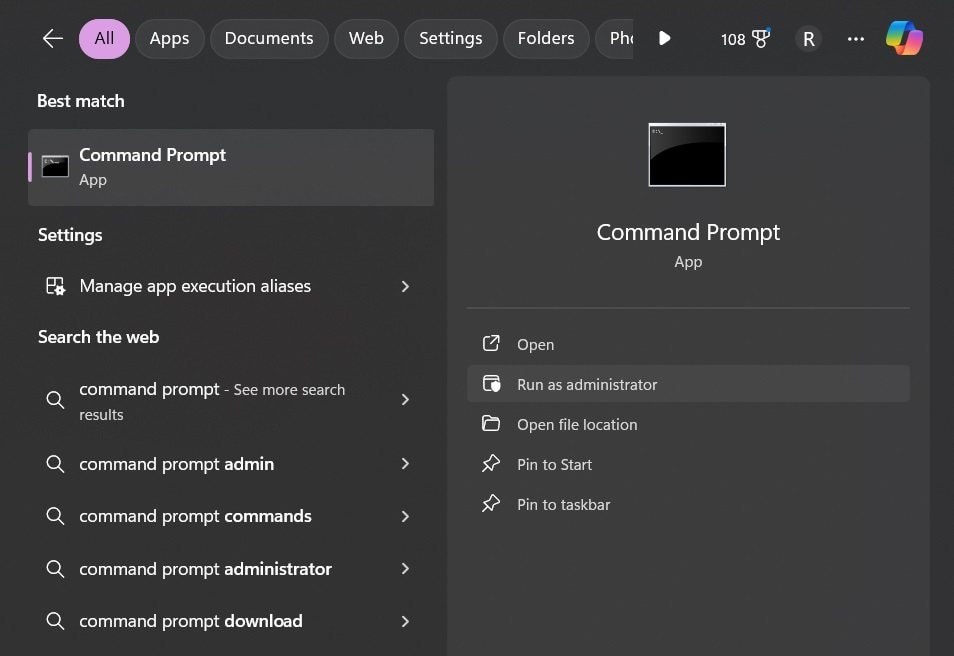Open Manage app execution aliases setting
The width and height of the screenshot is (954, 656).
pyautogui.click(x=231, y=286)
